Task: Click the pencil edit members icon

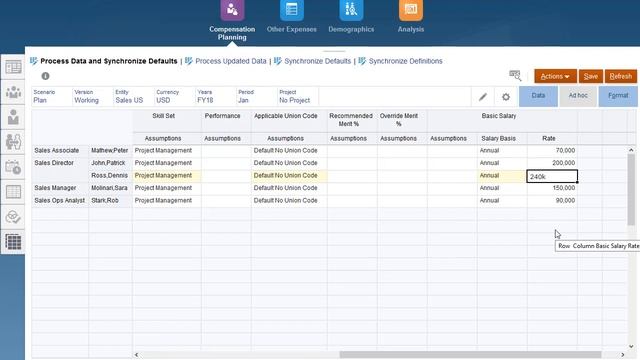Action: [483, 97]
